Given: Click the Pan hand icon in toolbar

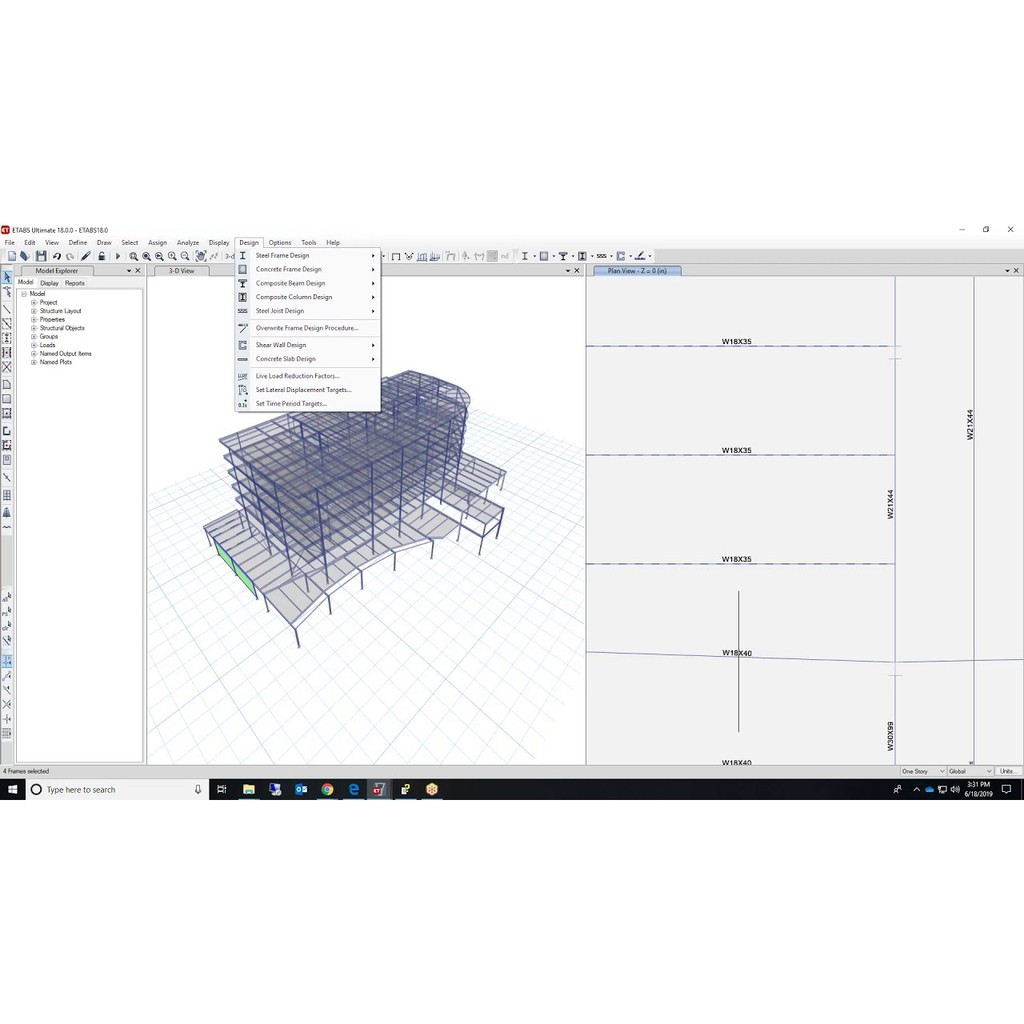Looking at the screenshot, I should point(201,256).
